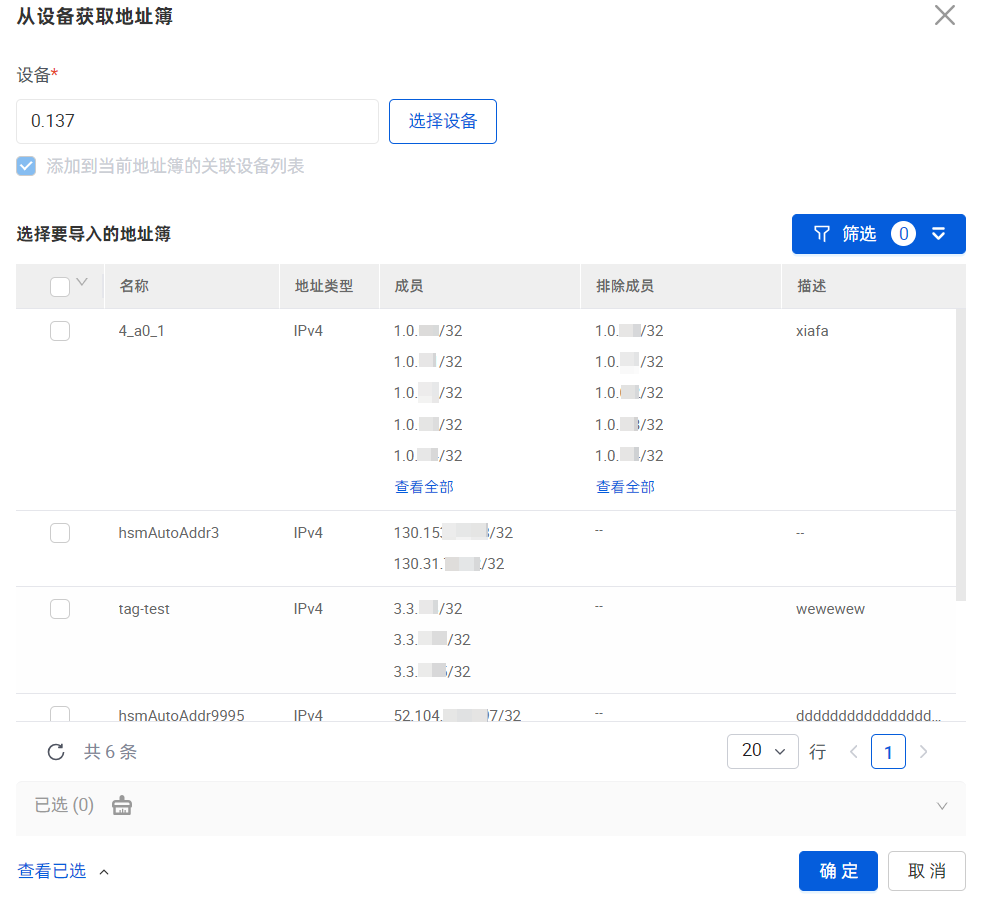Go to previous page arrow
This screenshot has height=898, width=984.
pos(853,752)
